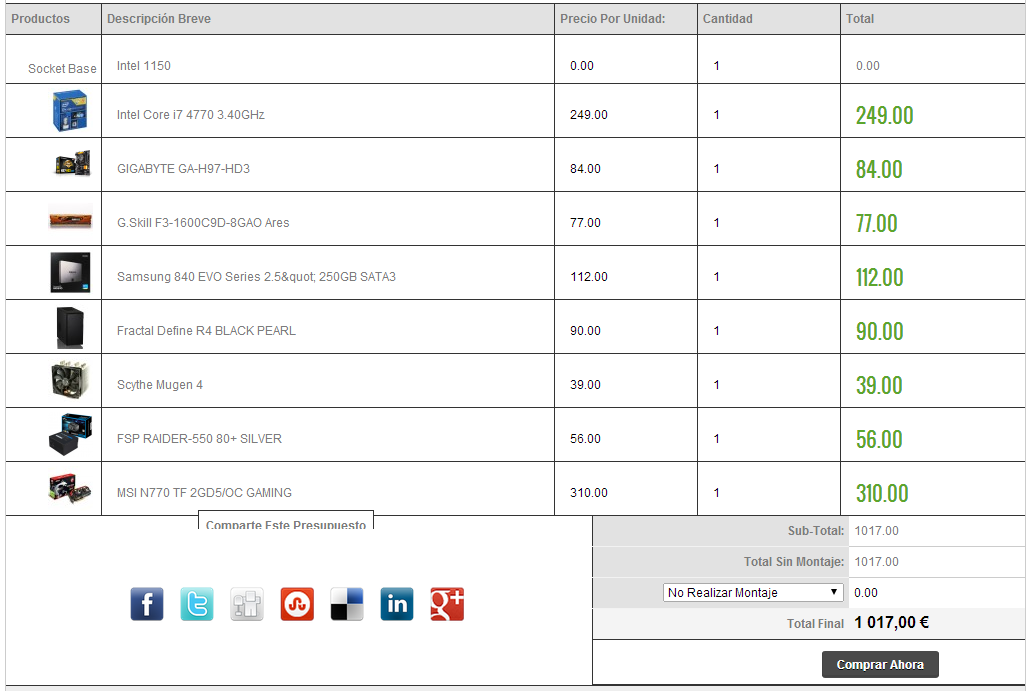Click the green 90.00 total
This screenshot has width=1034, height=691.
click(880, 332)
